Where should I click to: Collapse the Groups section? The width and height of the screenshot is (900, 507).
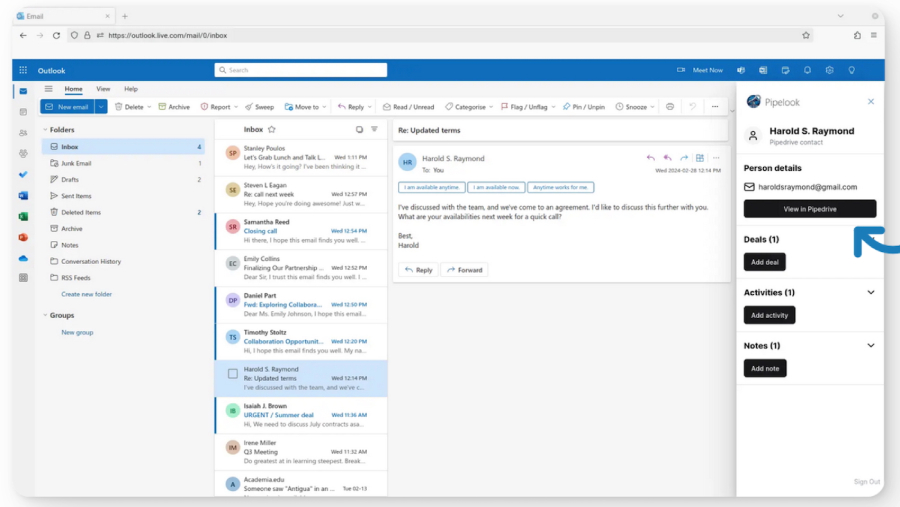click(x=45, y=315)
